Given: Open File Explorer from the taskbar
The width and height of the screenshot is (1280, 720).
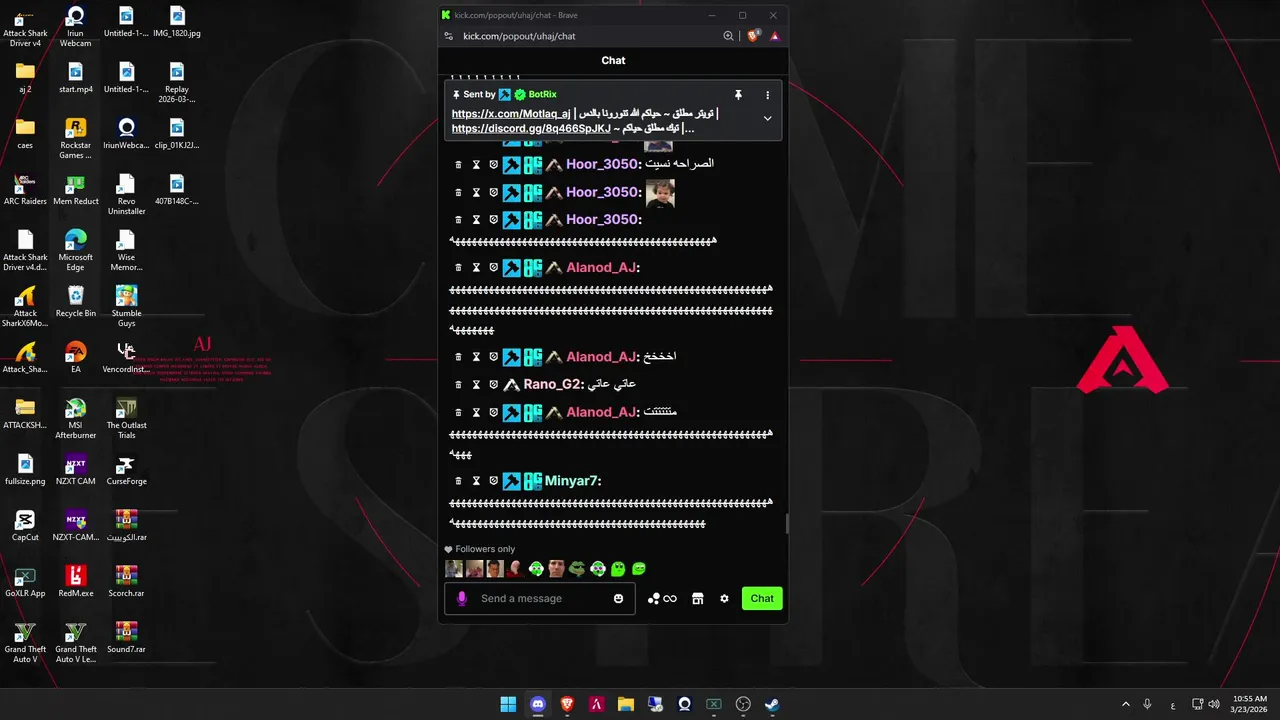Looking at the screenshot, I should click(625, 704).
